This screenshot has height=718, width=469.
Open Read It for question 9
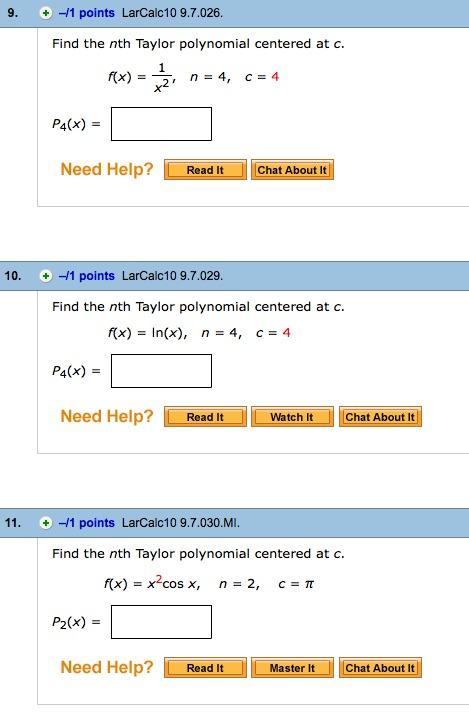click(205, 170)
